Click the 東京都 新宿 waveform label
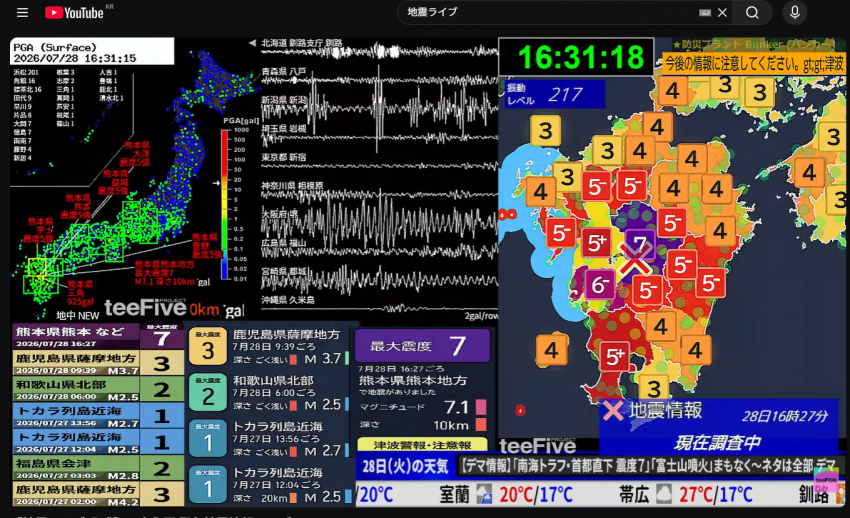This screenshot has height=518, width=850. coord(284,157)
